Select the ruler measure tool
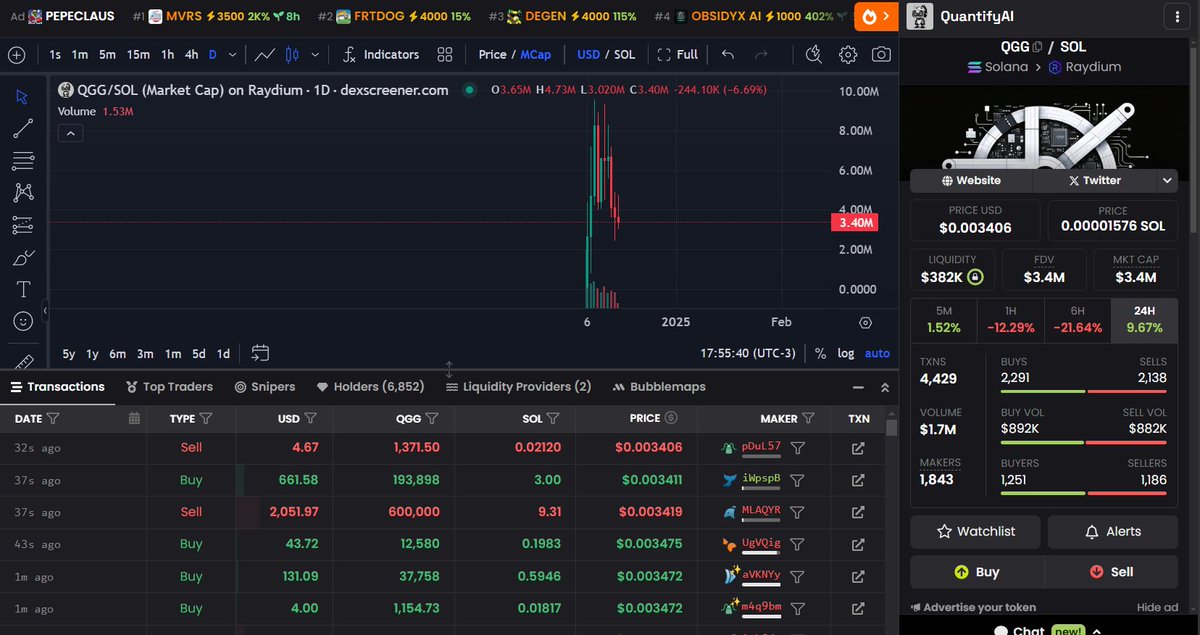Viewport: 1200px width, 635px height. 23,360
